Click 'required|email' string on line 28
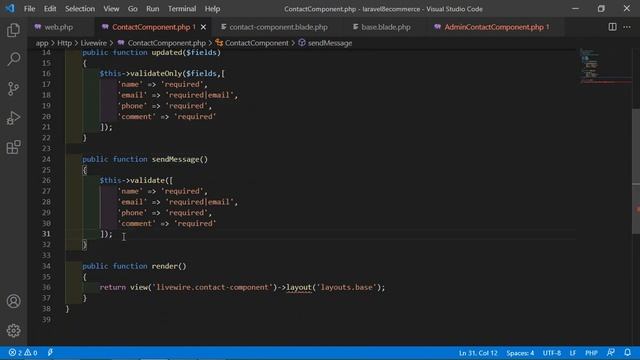 click(x=199, y=202)
